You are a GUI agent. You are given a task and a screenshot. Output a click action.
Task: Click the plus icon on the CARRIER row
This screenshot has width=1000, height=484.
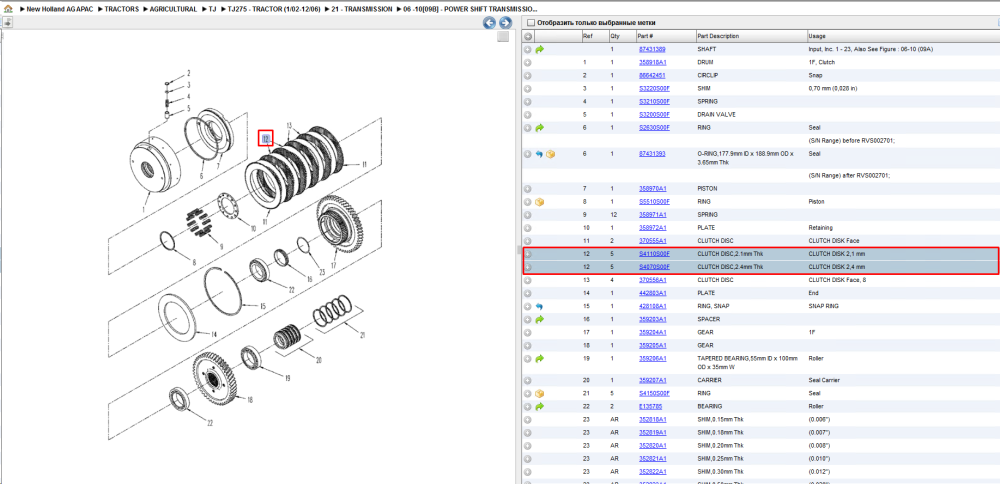pos(528,380)
